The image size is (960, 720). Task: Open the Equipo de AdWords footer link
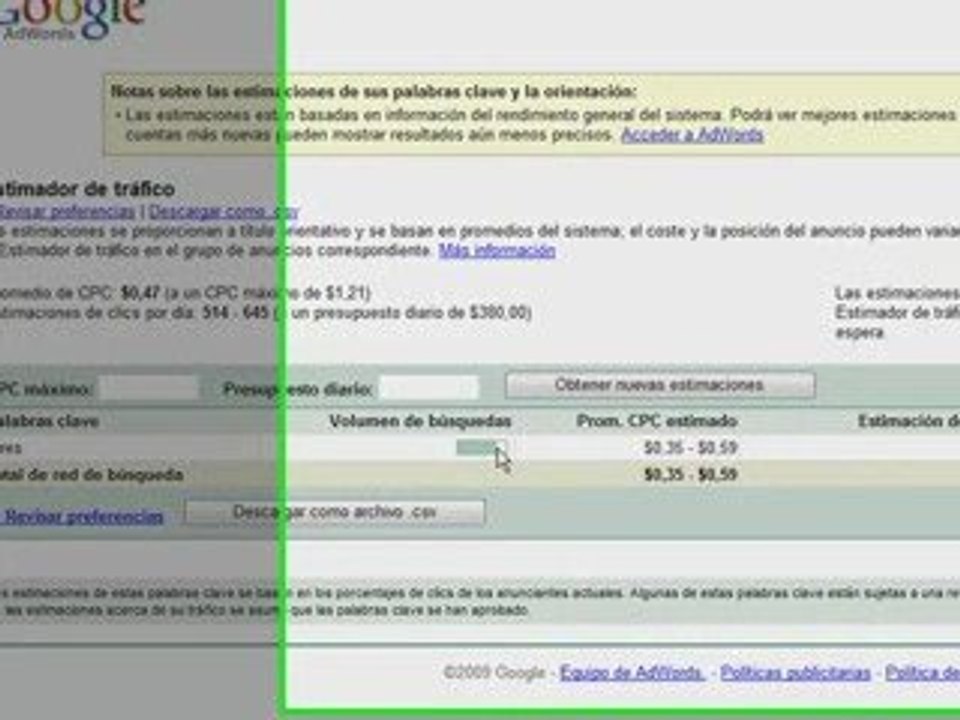pyautogui.click(x=632, y=673)
